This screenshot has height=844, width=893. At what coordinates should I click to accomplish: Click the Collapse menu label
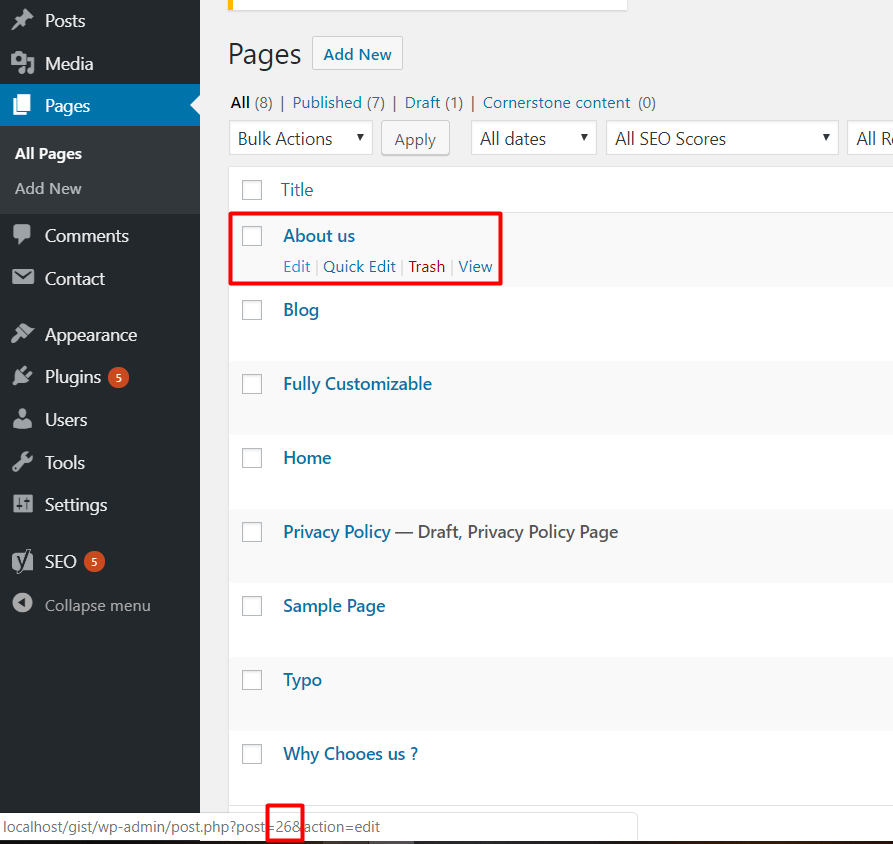pos(98,606)
